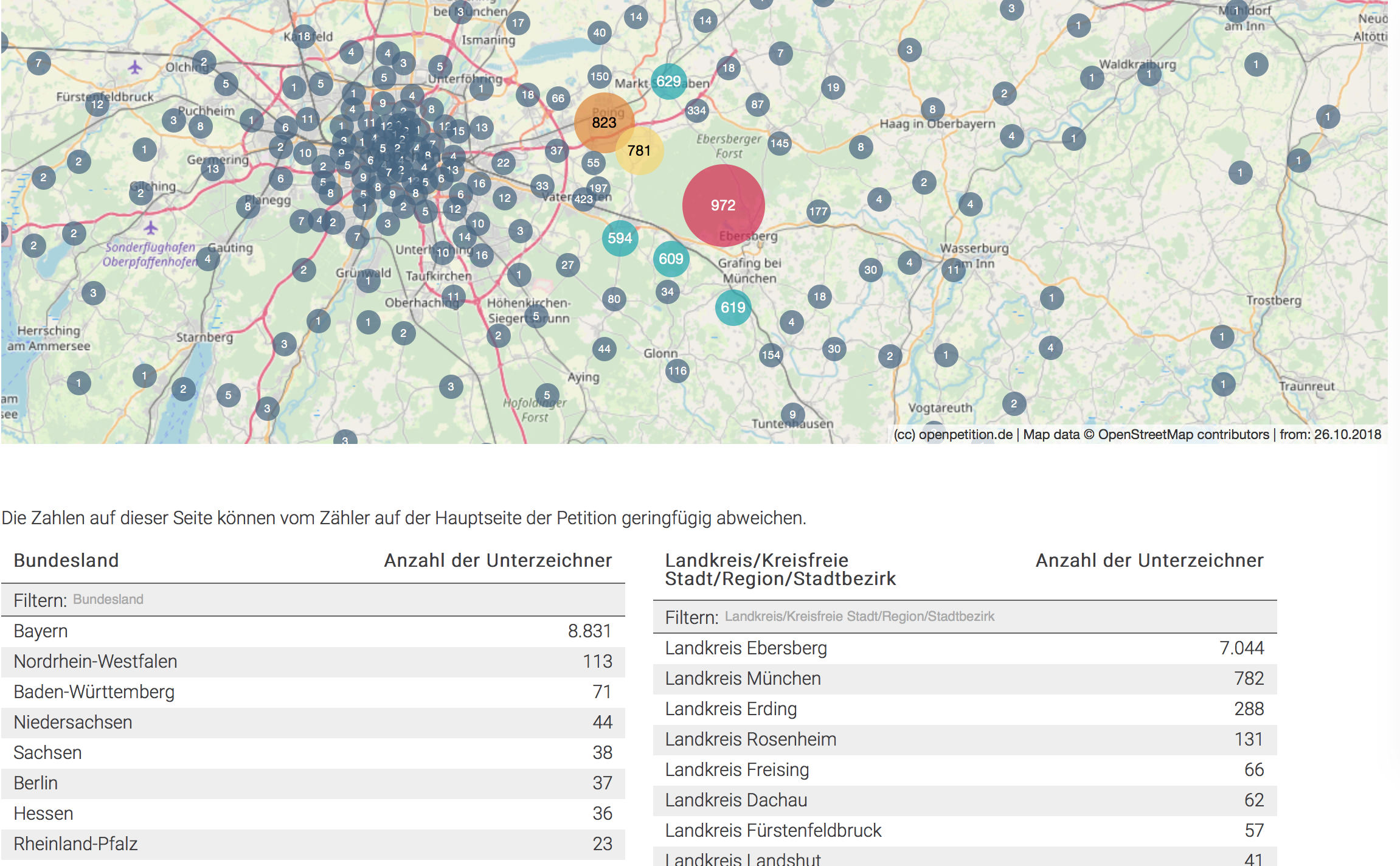Click the blue 116 marker near Glonn
This screenshot has width=1400, height=866.
pyautogui.click(x=677, y=371)
